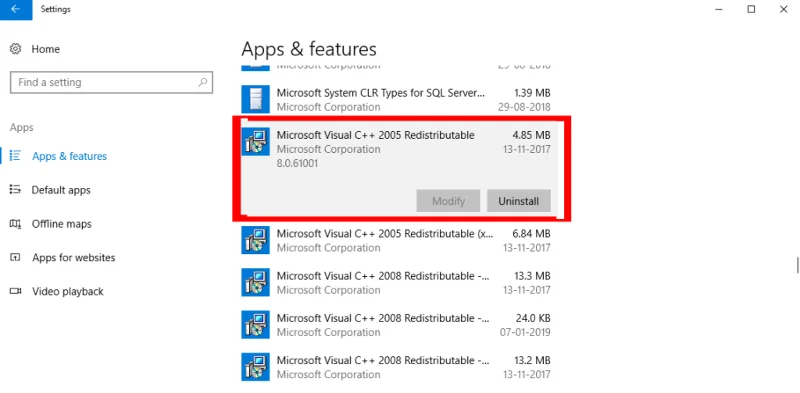This screenshot has width=800, height=393.
Task: Select the Visual C++ 2008 entry dated 07-01-2019
Action: click(x=396, y=325)
